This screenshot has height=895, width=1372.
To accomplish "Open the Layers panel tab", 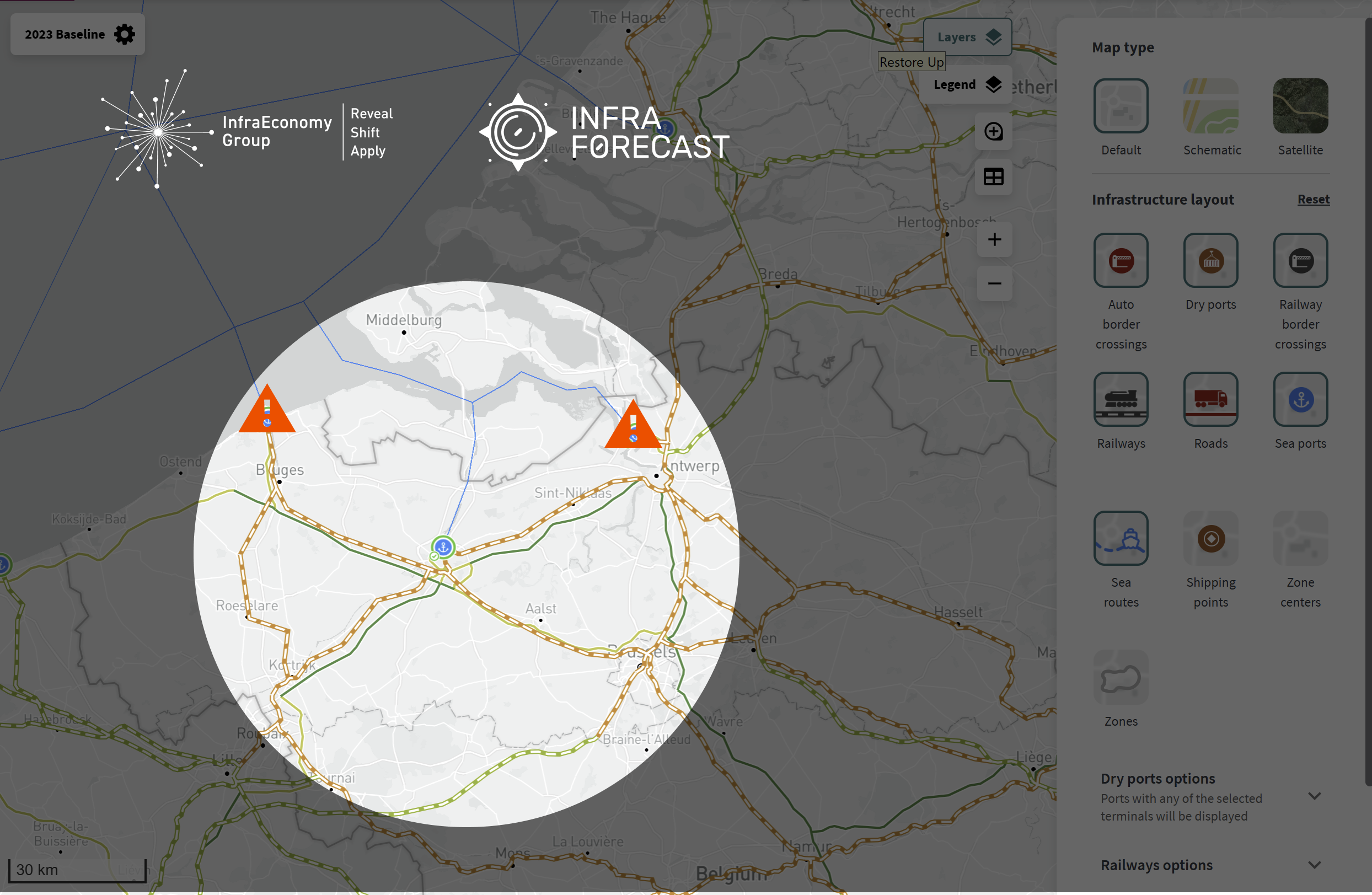I will [967, 37].
